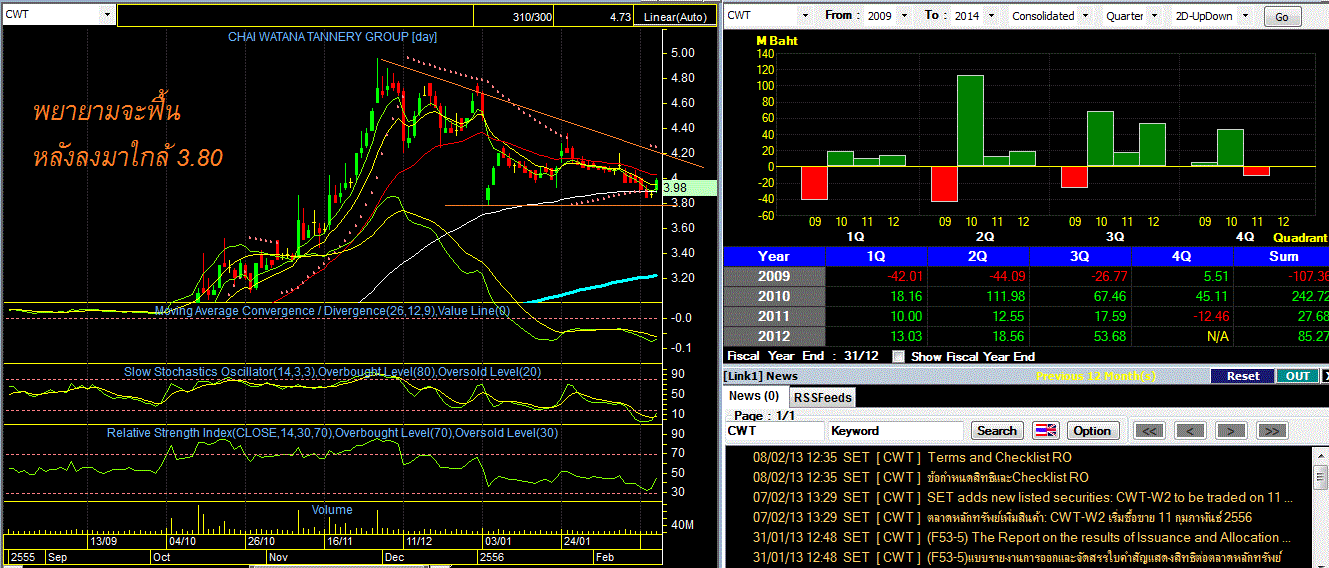Click the Sum column header

point(1282,256)
